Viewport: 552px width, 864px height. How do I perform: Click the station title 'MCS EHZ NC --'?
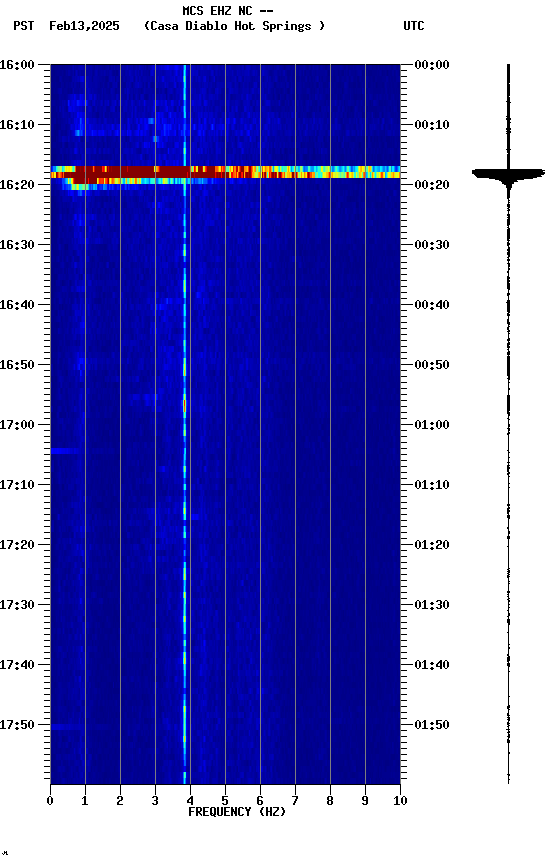(x=228, y=10)
